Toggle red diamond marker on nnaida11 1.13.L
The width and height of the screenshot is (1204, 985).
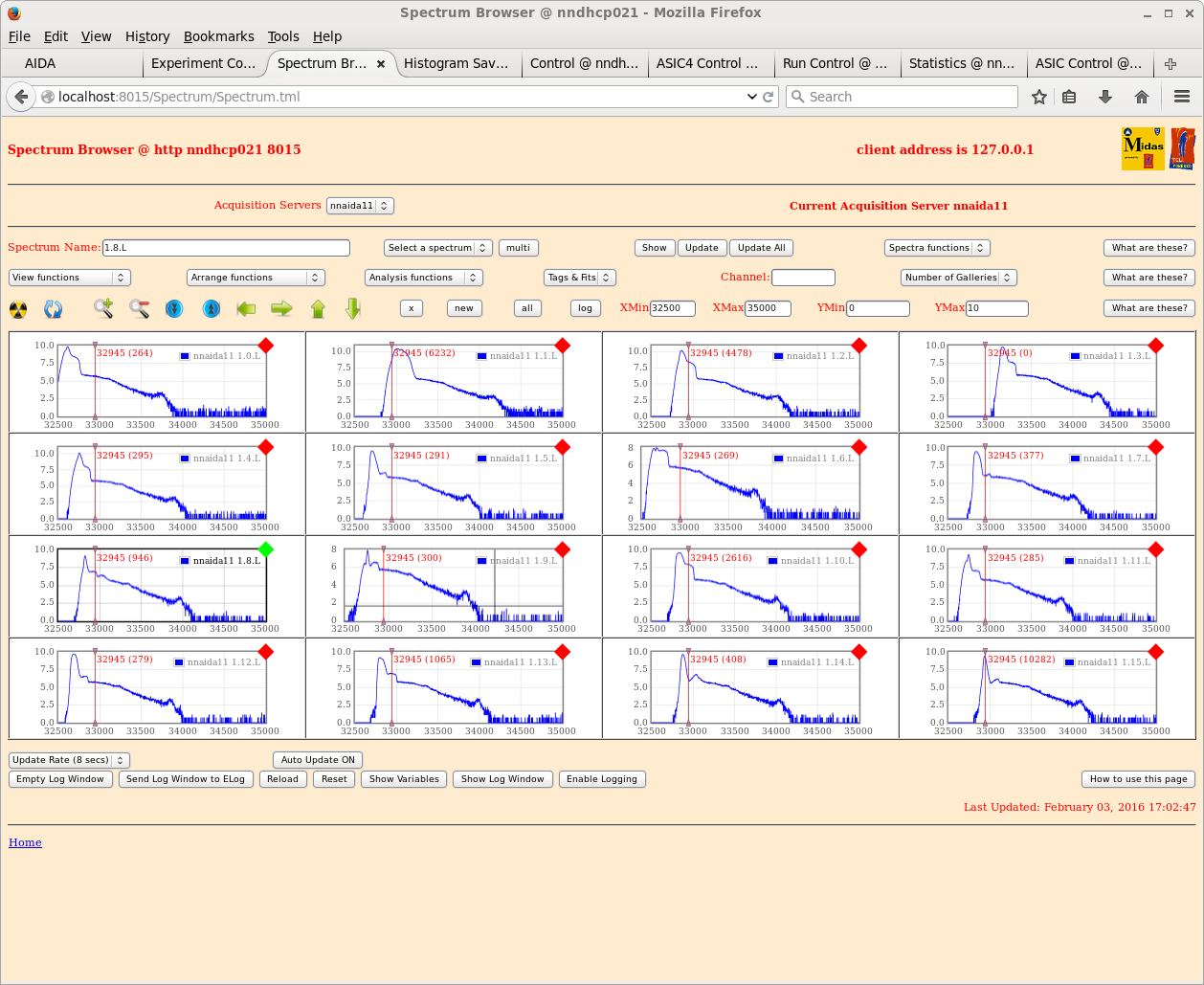tap(563, 652)
